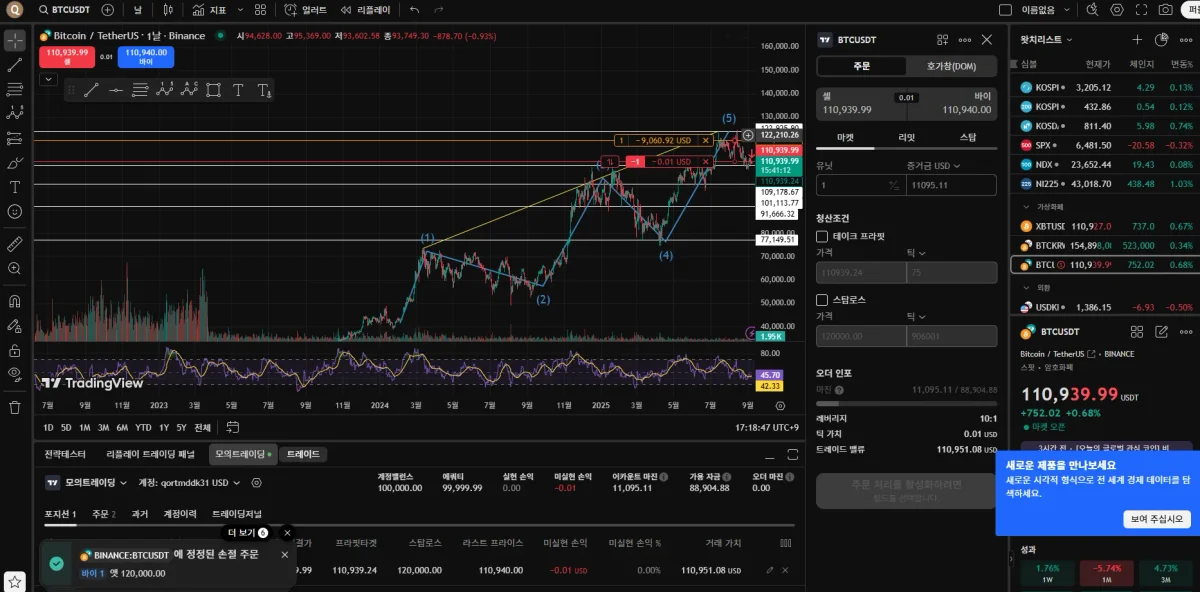Hide all drawings with the eye icon
1200x592 pixels.
15,375
